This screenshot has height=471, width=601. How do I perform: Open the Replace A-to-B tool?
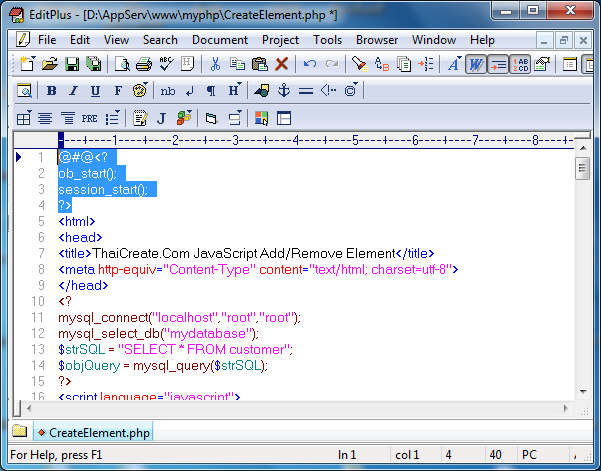click(x=382, y=64)
